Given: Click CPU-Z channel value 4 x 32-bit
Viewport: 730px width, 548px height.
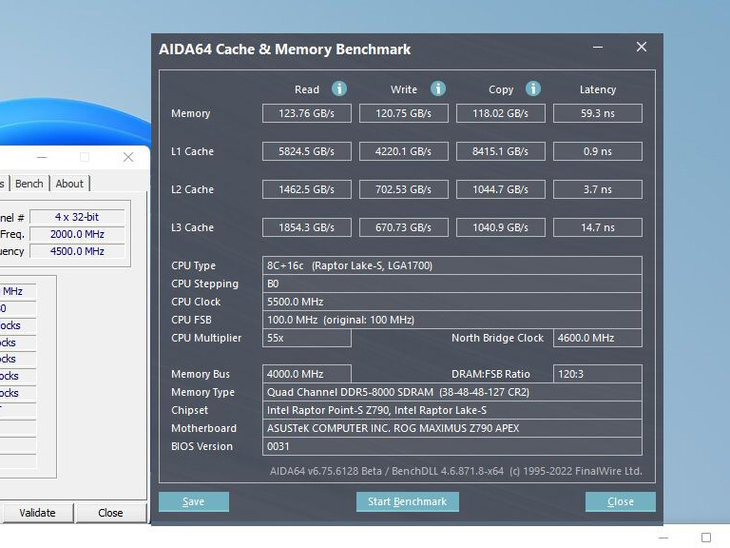Looking at the screenshot, I should coord(77,217).
